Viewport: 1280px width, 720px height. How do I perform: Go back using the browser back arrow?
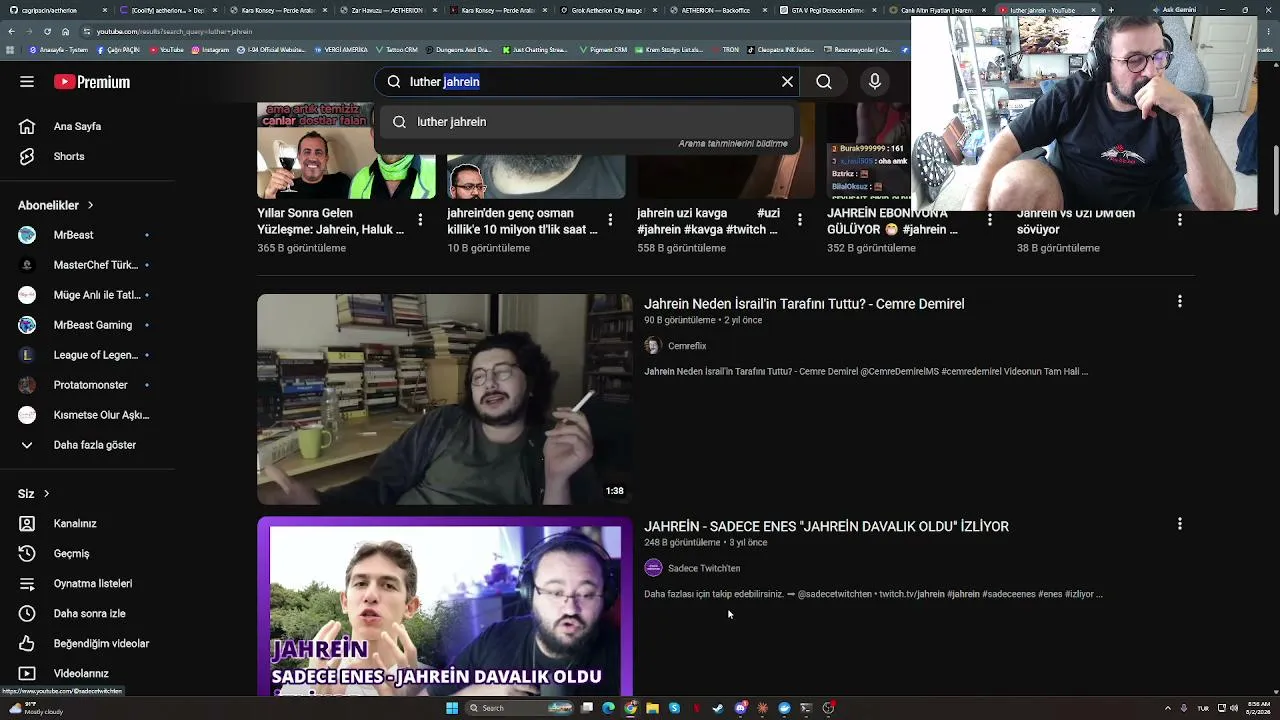[x=11, y=31]
